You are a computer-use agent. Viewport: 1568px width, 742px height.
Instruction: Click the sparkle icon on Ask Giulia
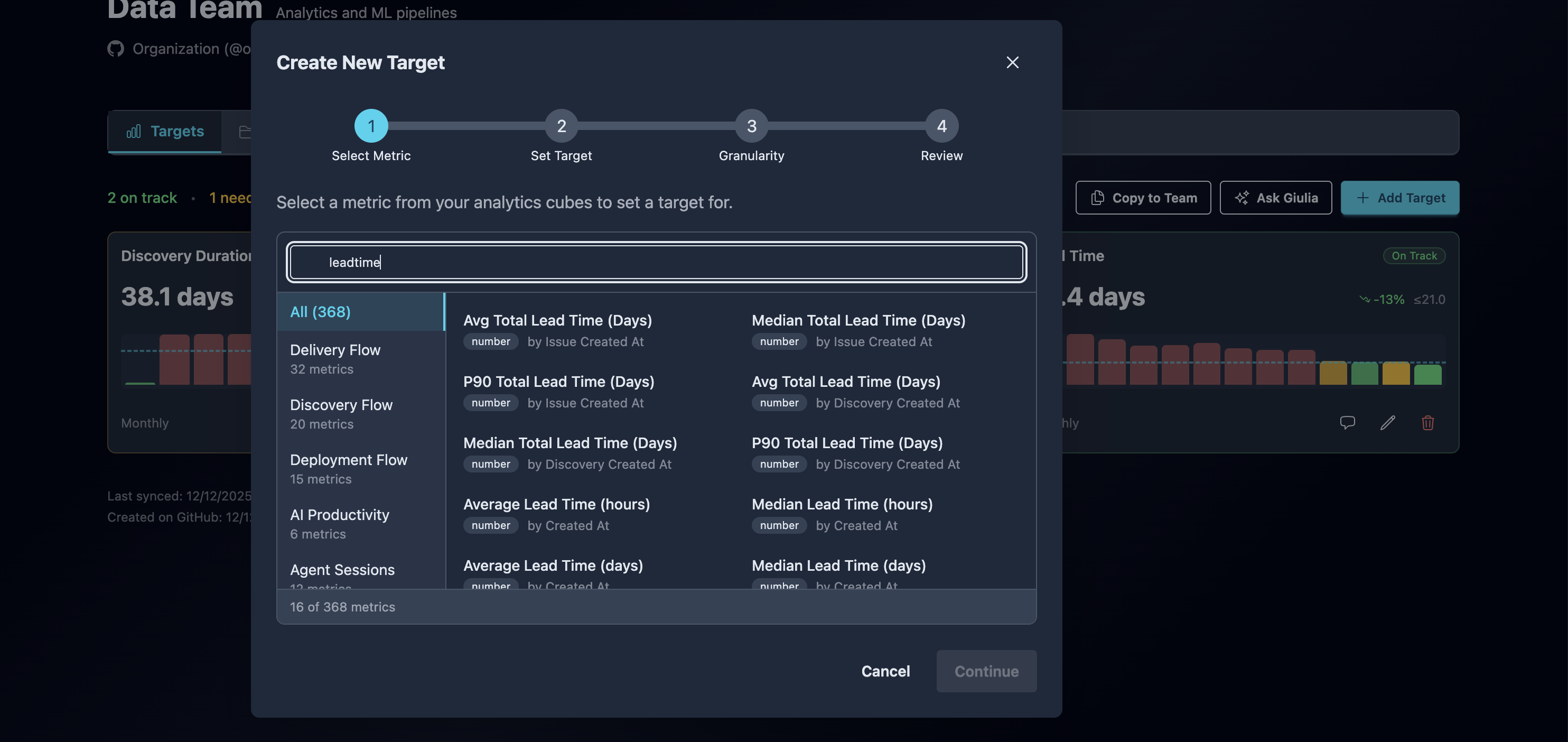click(1243, 198)
